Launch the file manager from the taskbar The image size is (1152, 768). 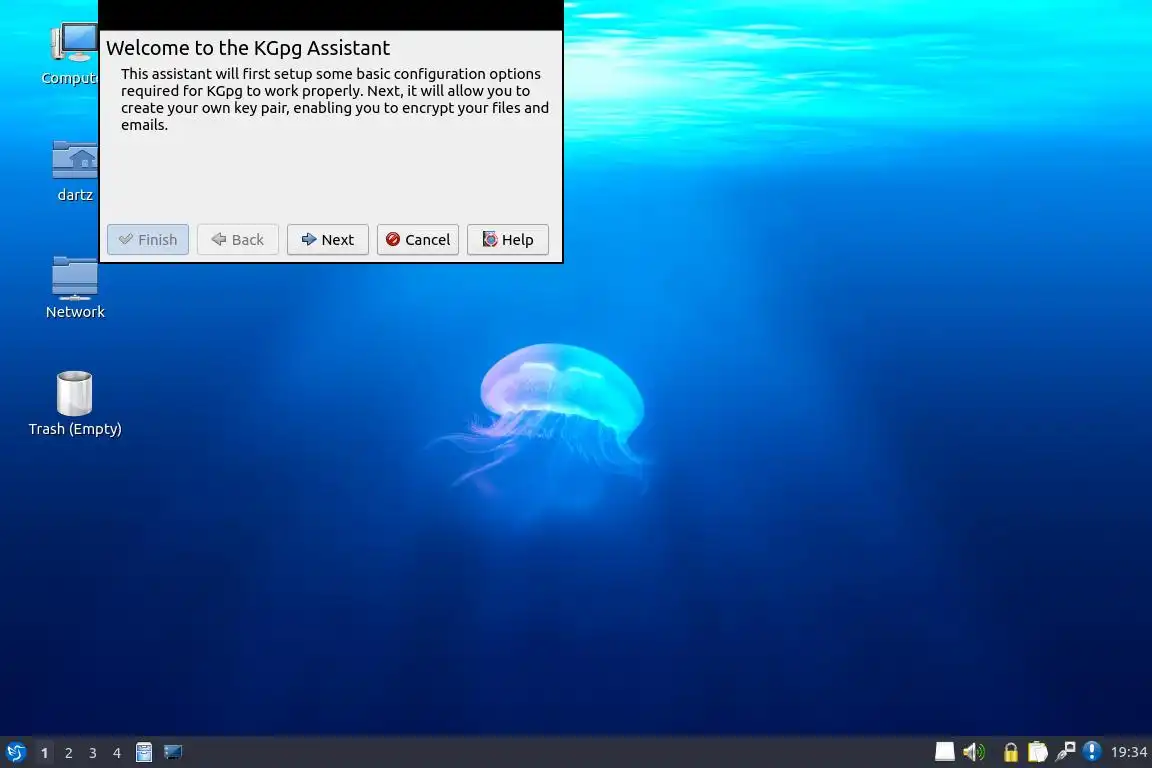tap(144, 752)
